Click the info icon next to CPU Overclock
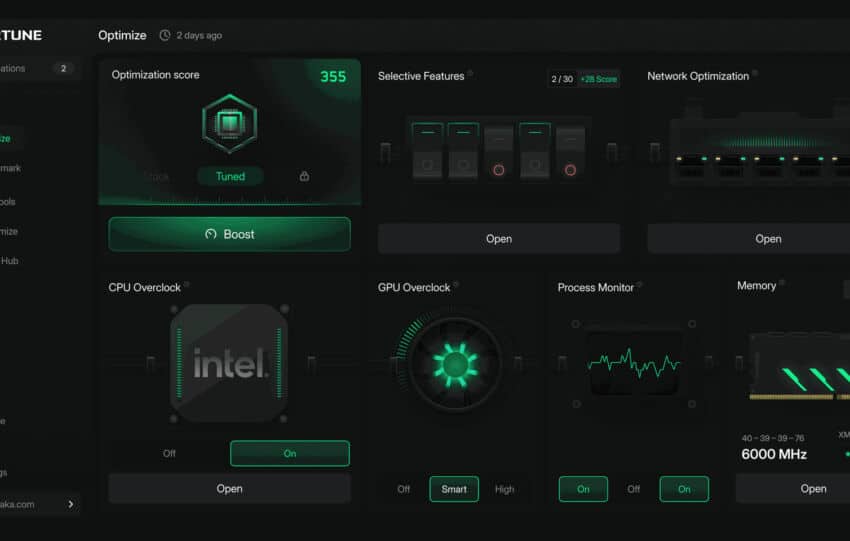Image resolution: width=850 pixels, height=541 pixels. 186,284
